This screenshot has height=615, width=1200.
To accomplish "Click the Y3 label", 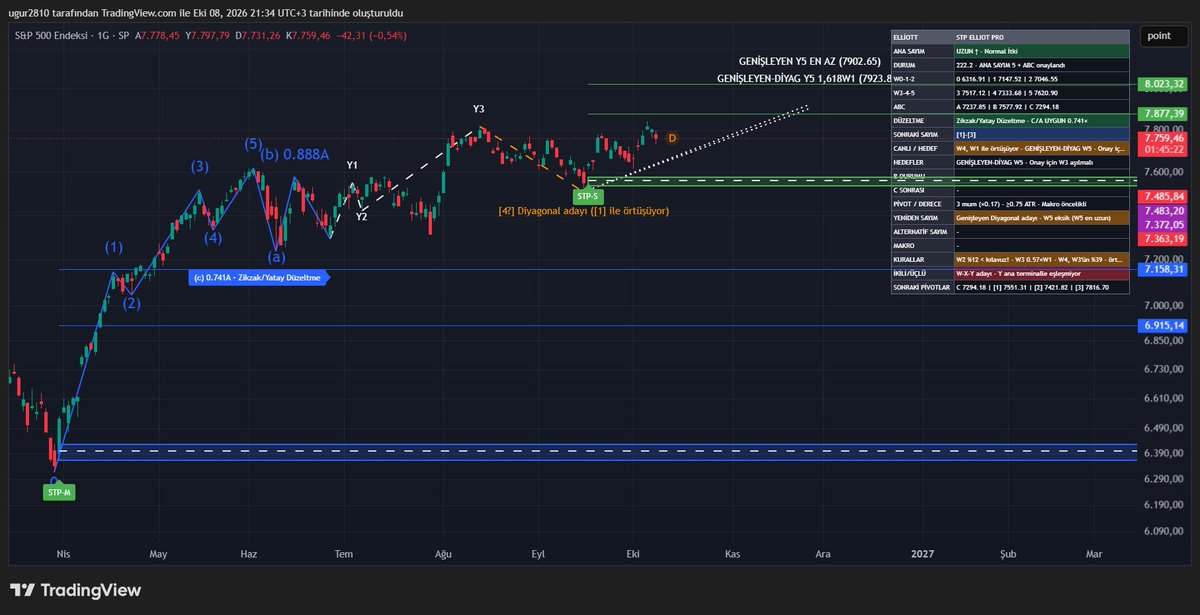I will tap(479, 108).
